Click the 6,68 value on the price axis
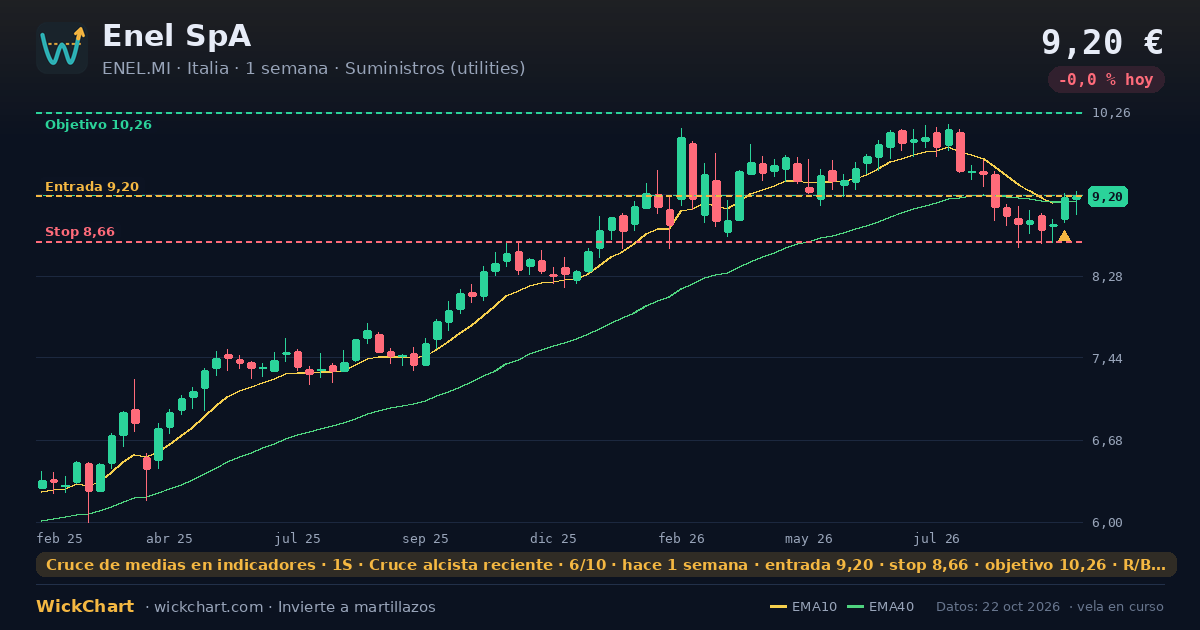The image size is (1200, 630). click(1108, 440)
